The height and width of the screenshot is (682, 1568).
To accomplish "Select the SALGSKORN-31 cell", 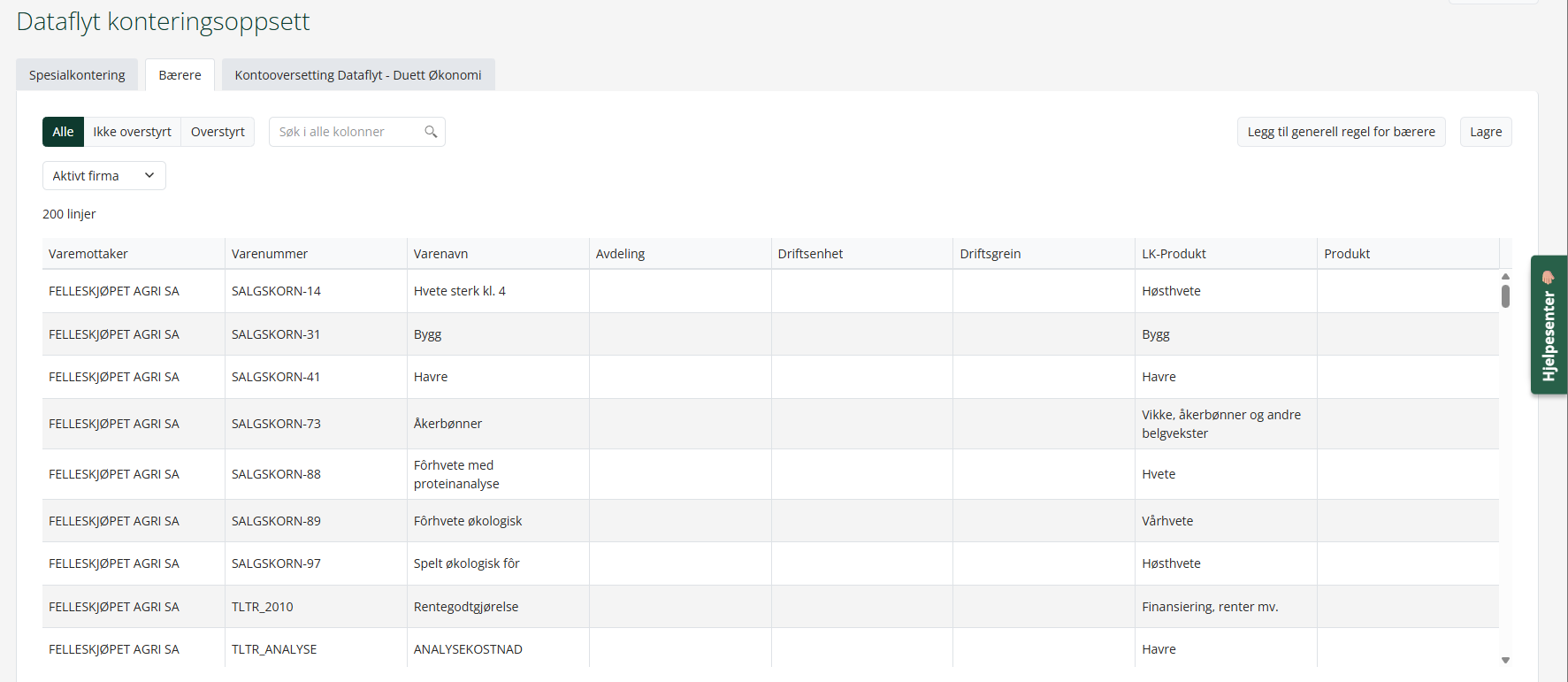I will [x=316, y=334].
